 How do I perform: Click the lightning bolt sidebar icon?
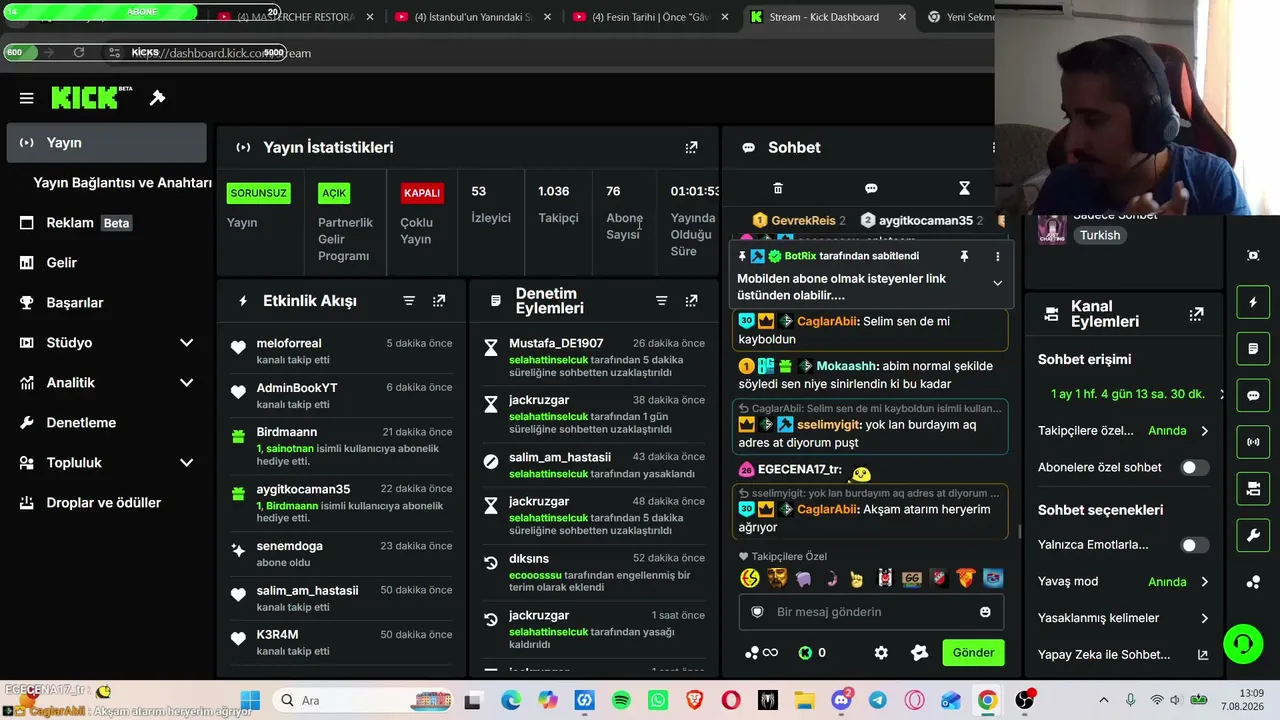click(x=1253, y=302)
